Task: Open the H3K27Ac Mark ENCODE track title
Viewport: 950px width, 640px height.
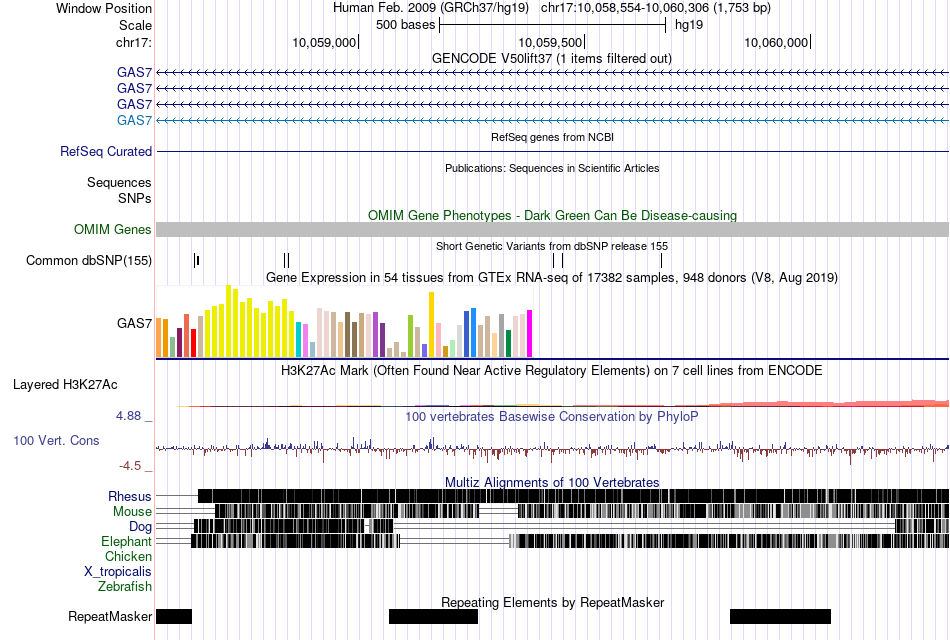Action: (x=552, y=370)
